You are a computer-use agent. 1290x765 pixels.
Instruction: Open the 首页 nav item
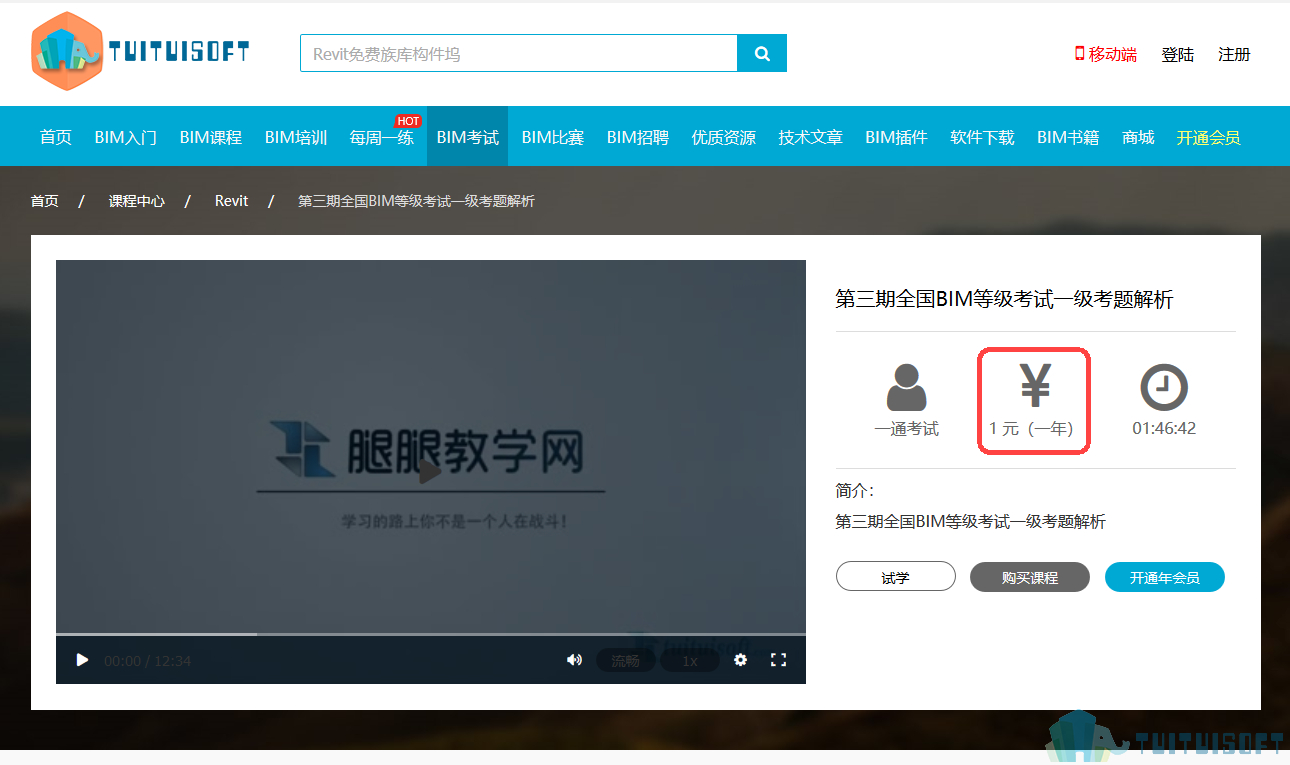(x=56, y=137)
